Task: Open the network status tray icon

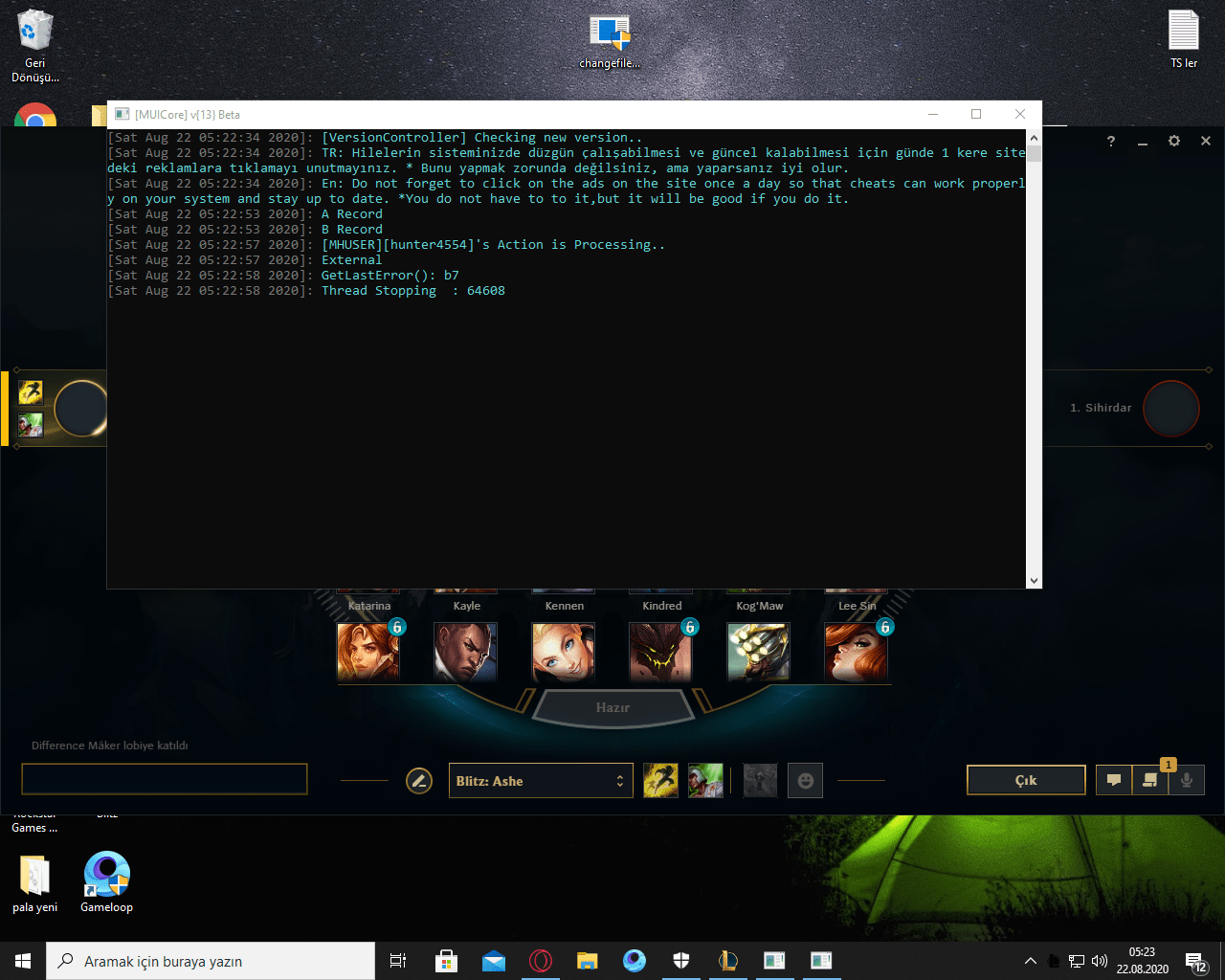Action: coord(1077,961)
